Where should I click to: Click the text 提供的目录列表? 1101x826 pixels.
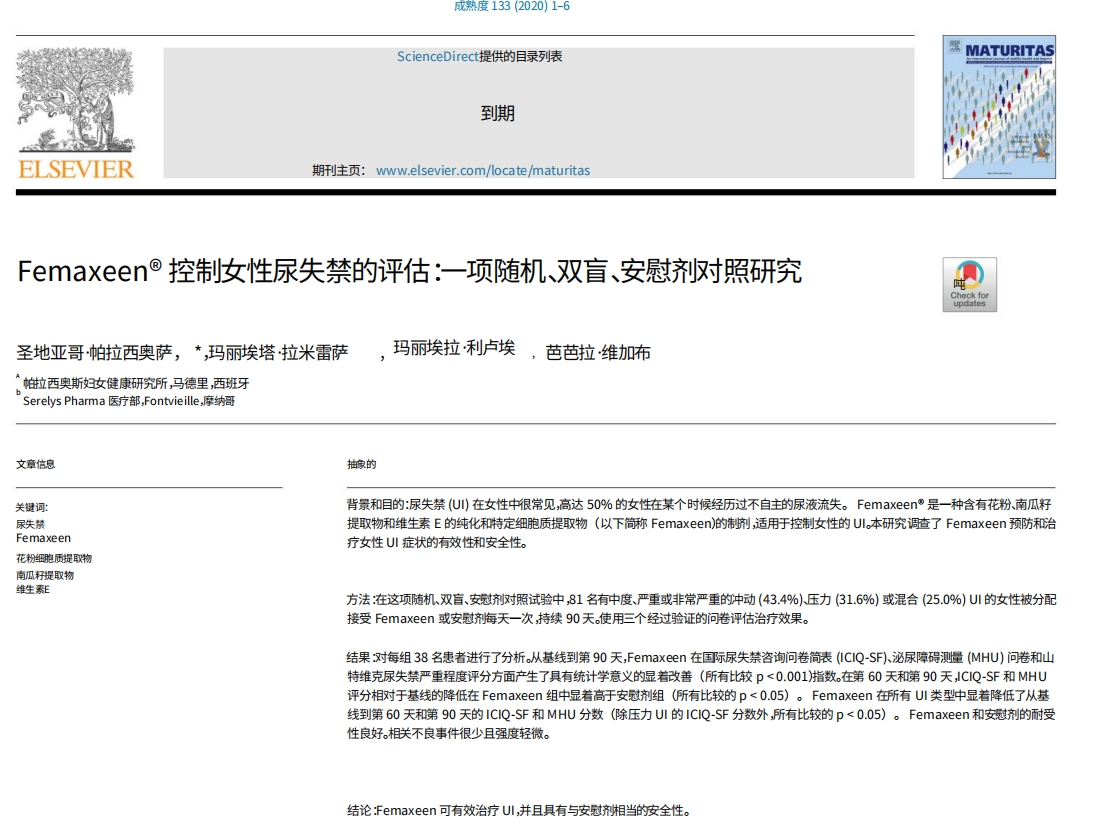[521, 56]
